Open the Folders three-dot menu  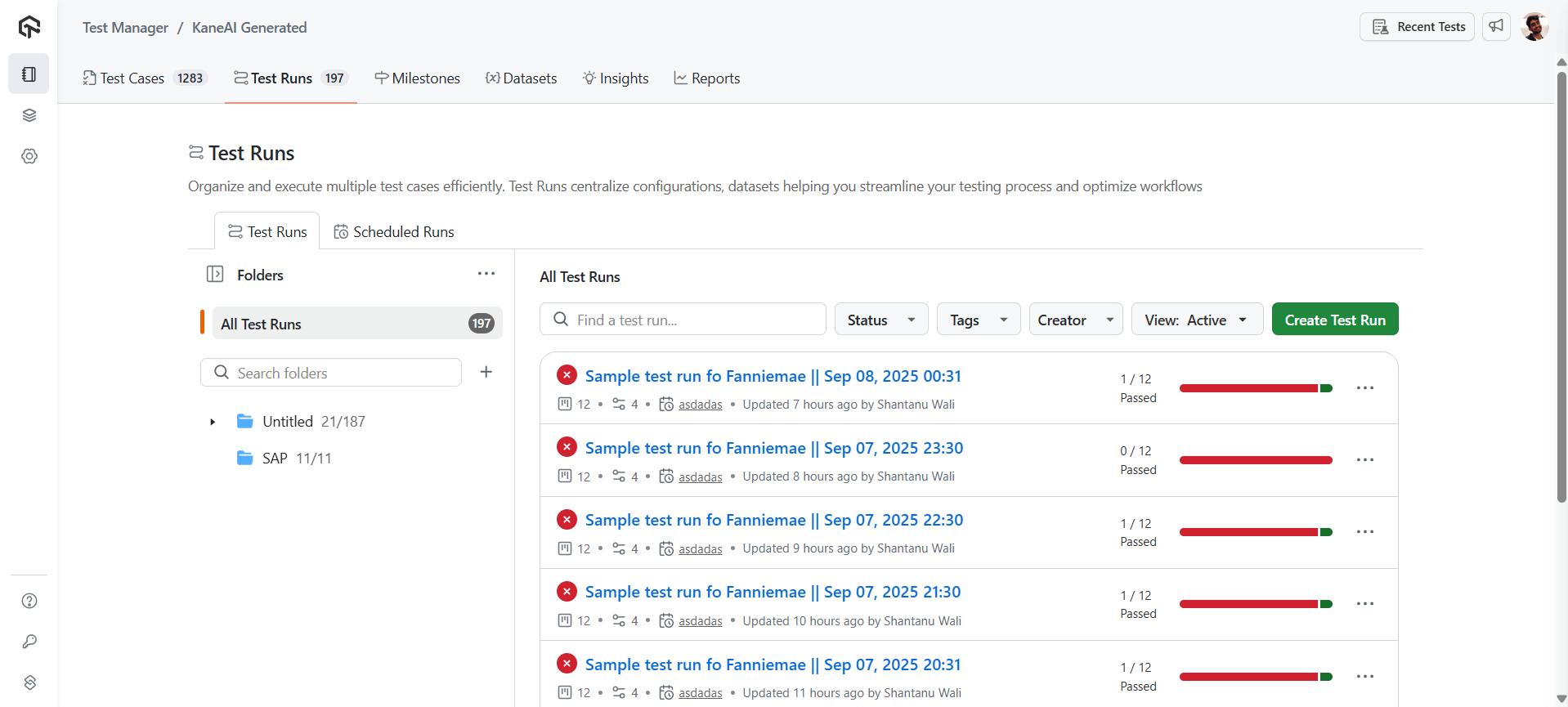(x=486, y=274)
